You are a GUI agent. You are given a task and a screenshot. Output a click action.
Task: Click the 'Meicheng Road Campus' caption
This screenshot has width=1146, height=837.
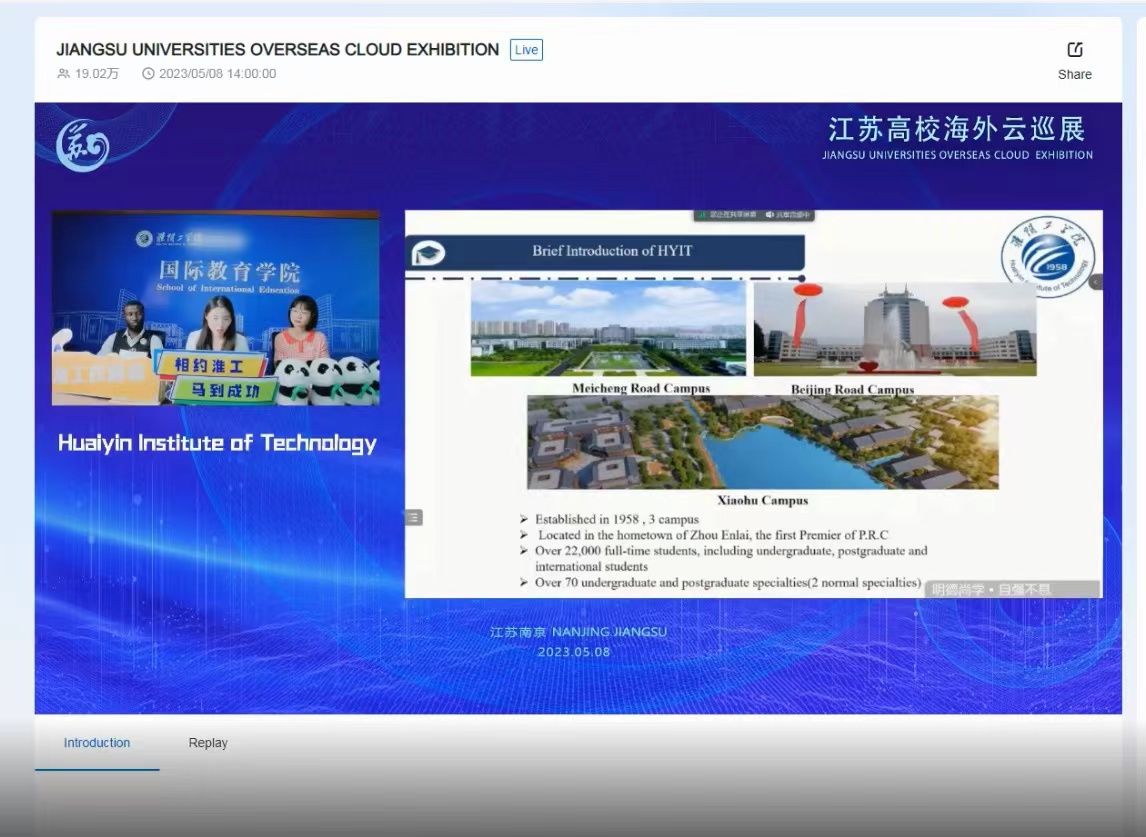[x=641, y=387]
